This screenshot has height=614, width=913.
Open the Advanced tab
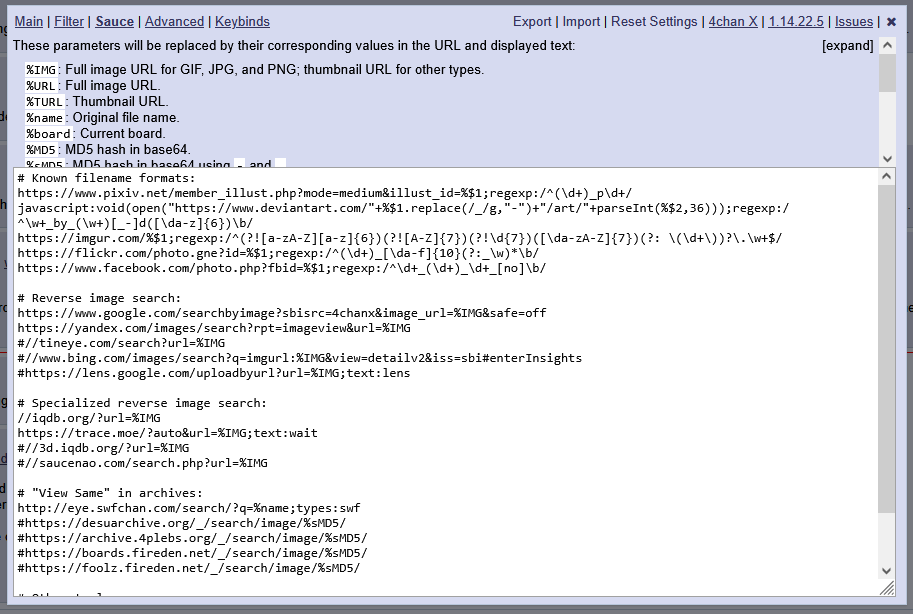(x=174, y=22)
